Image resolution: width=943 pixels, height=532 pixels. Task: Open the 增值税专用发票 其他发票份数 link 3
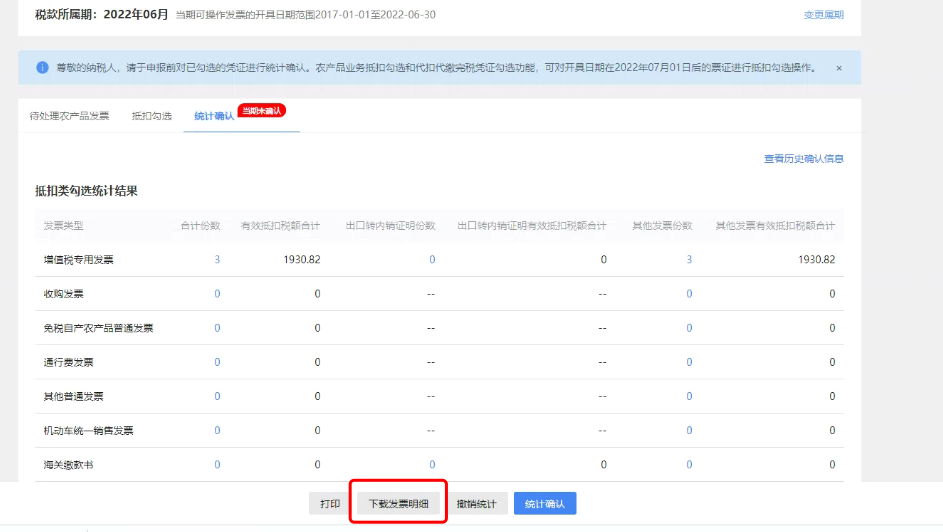pyautogui.click(x=689, y=260)
